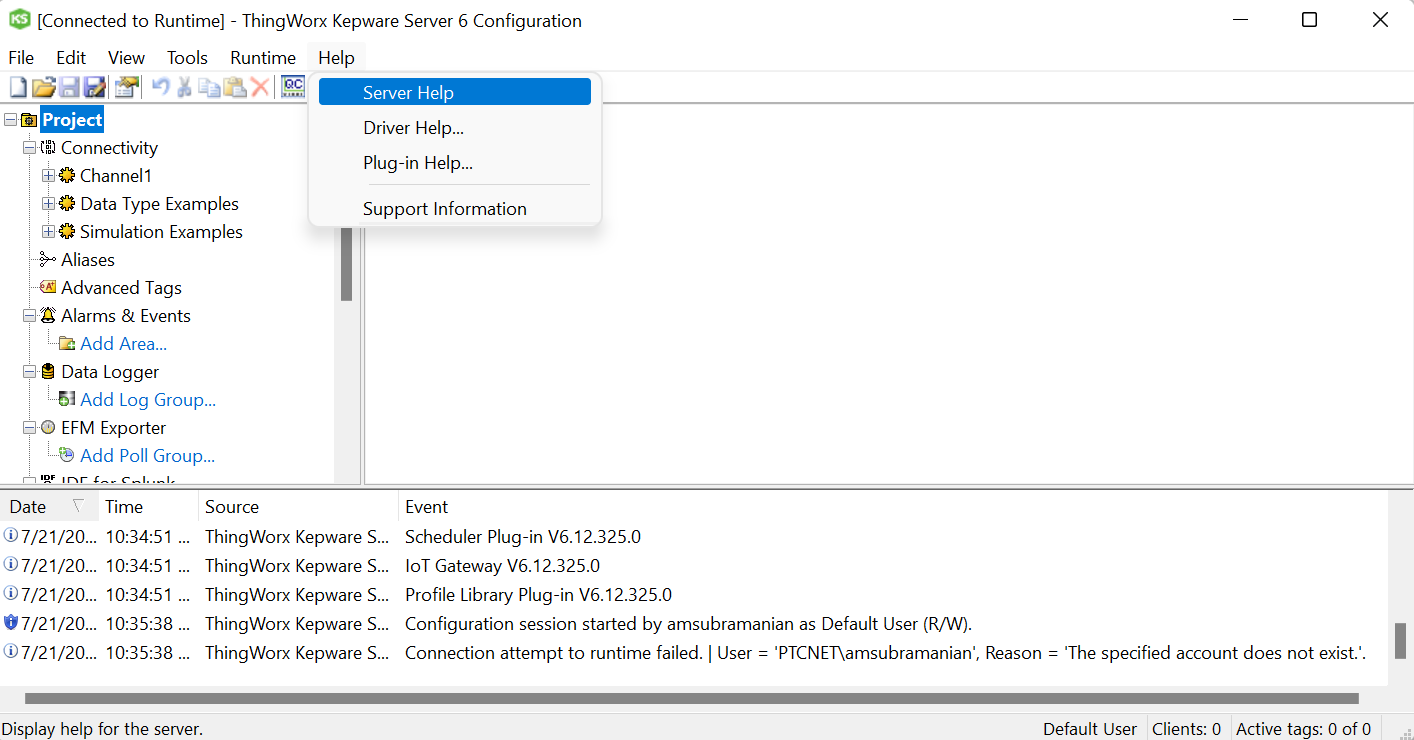This screenshot has height=740, width=1414.
Task: Expand the Channel1 tree node
Action: [x=48, y=175]
